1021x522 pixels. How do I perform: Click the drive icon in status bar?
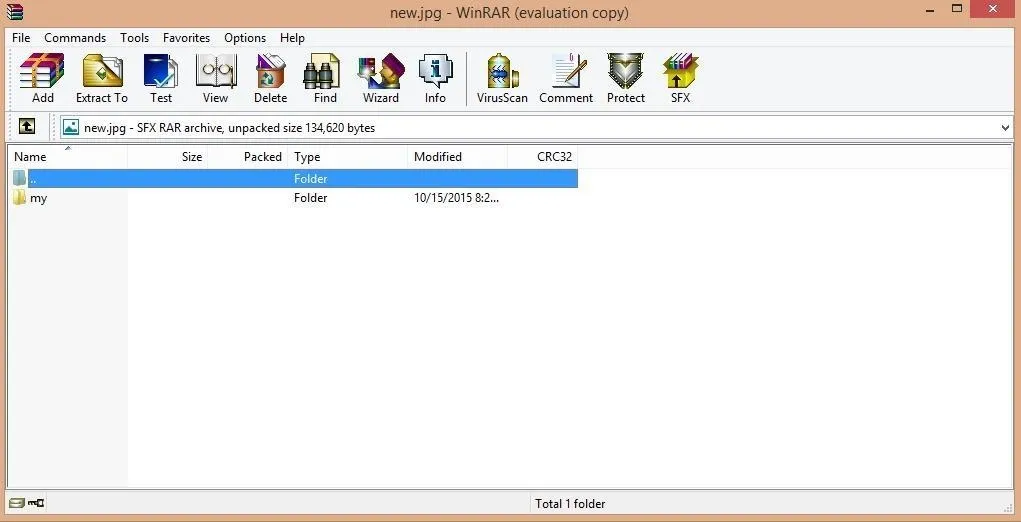[x=17, y=503]
